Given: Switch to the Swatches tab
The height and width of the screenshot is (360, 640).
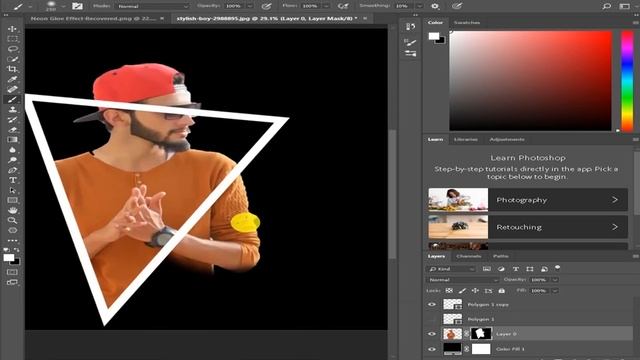Looking at the screenshot, I should pyautogui.click(x=467, y=22).
